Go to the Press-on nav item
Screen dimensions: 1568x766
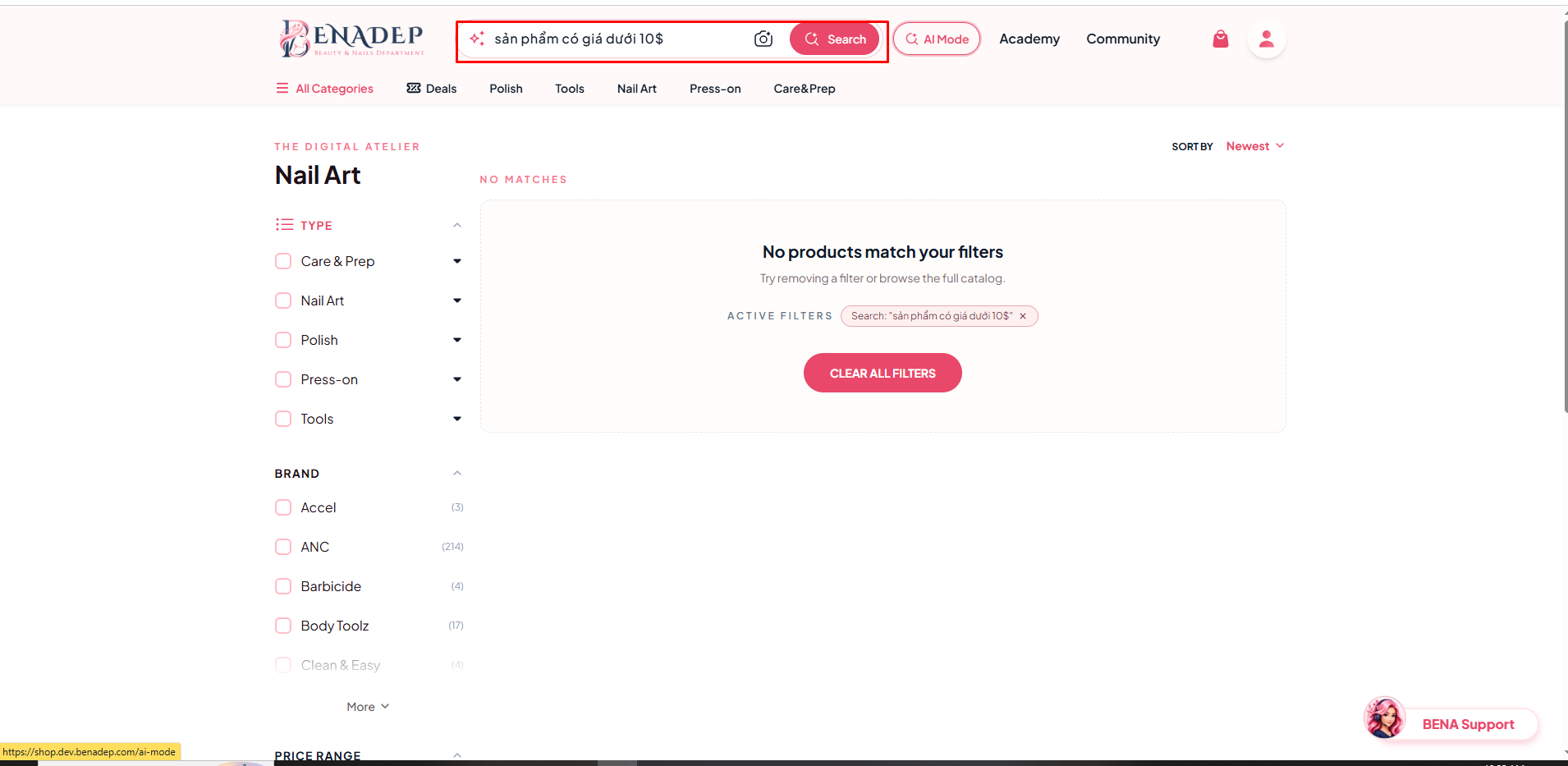715,89
